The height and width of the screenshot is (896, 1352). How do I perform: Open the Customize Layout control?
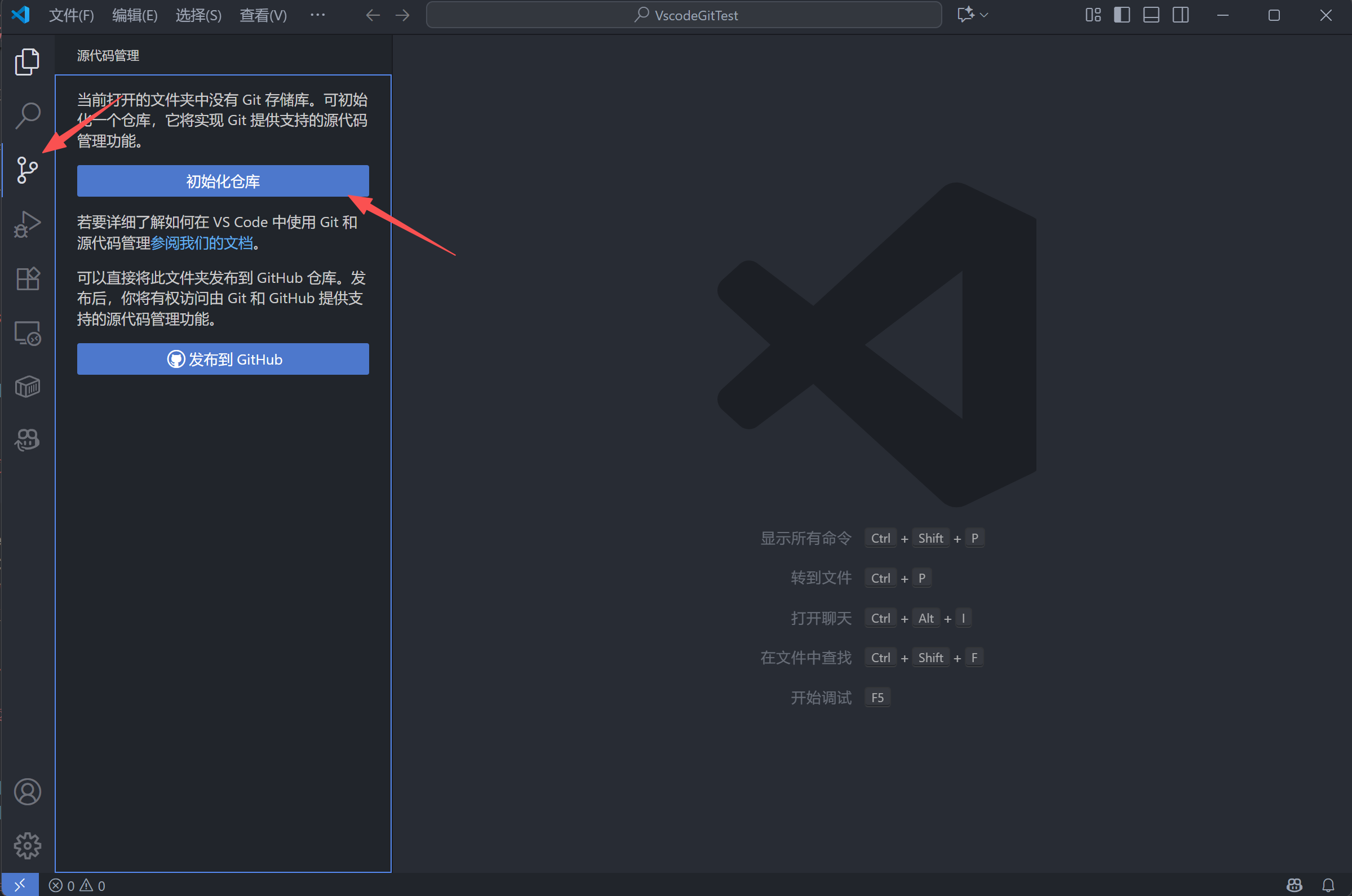point(1093,15)
